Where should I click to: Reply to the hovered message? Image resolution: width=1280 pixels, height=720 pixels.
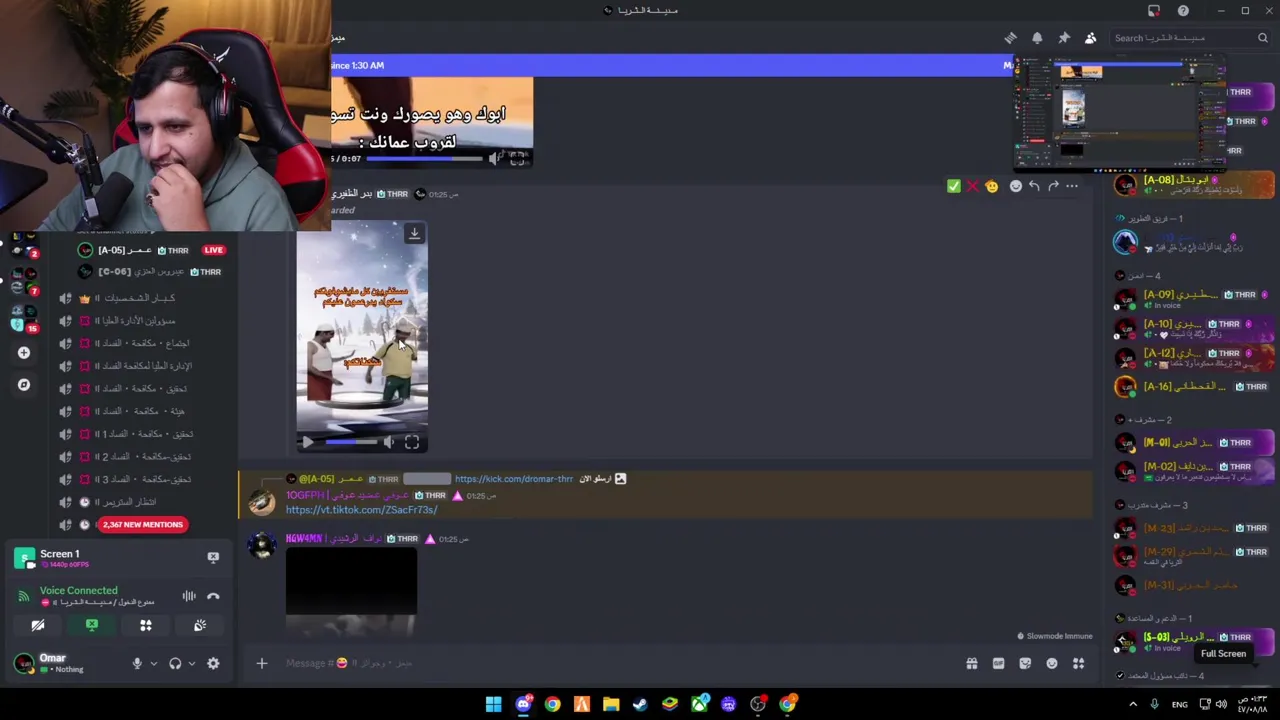click(1034, 186)
